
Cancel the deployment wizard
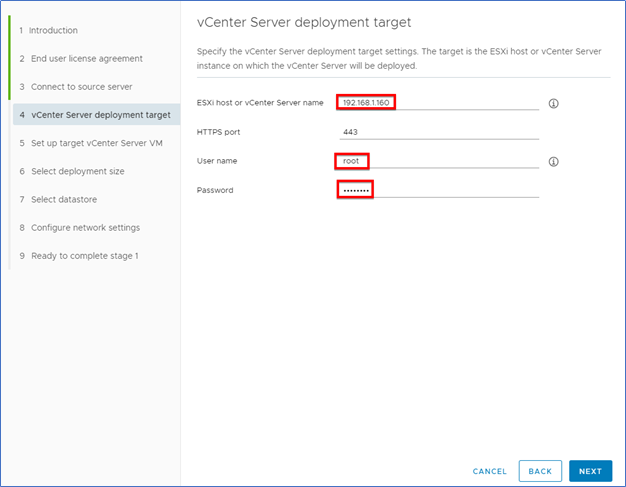(x=489, y=471)
